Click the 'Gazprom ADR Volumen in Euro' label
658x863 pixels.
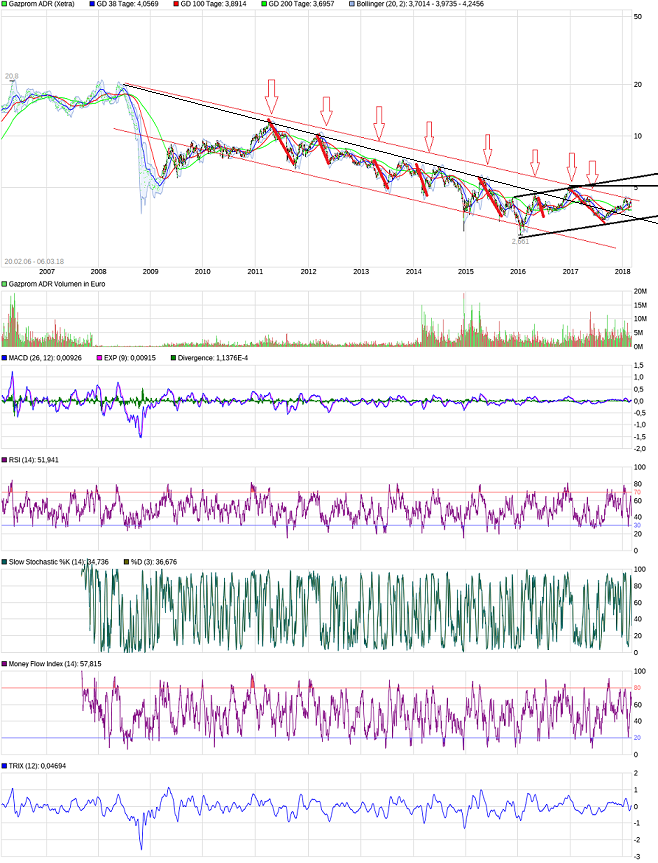[57, 284]
